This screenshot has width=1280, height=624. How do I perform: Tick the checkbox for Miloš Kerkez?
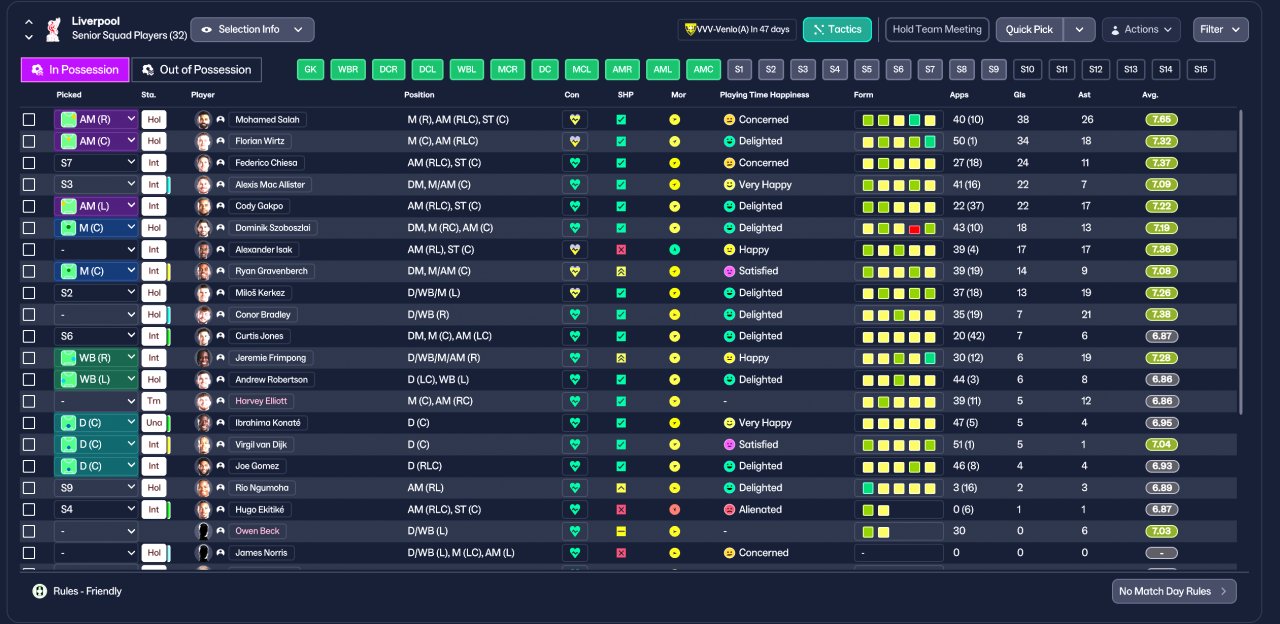tap(29, 293)
